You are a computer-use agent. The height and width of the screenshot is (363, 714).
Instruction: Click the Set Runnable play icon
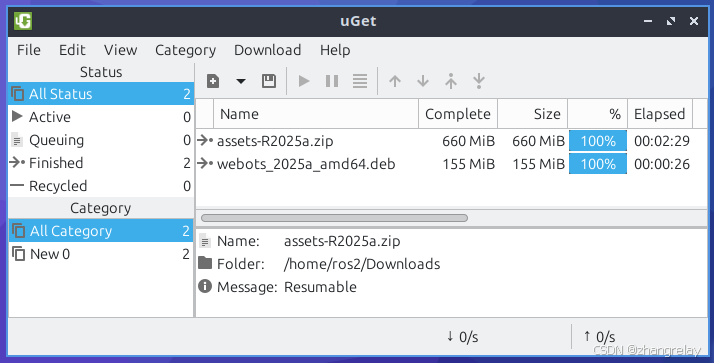[304, 81]
